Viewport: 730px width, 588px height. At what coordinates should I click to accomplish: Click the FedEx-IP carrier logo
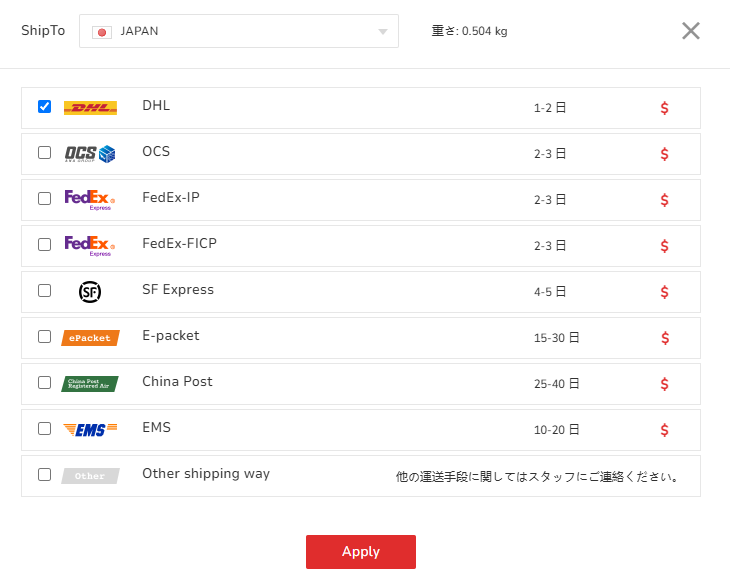click(x=90, y=199)
